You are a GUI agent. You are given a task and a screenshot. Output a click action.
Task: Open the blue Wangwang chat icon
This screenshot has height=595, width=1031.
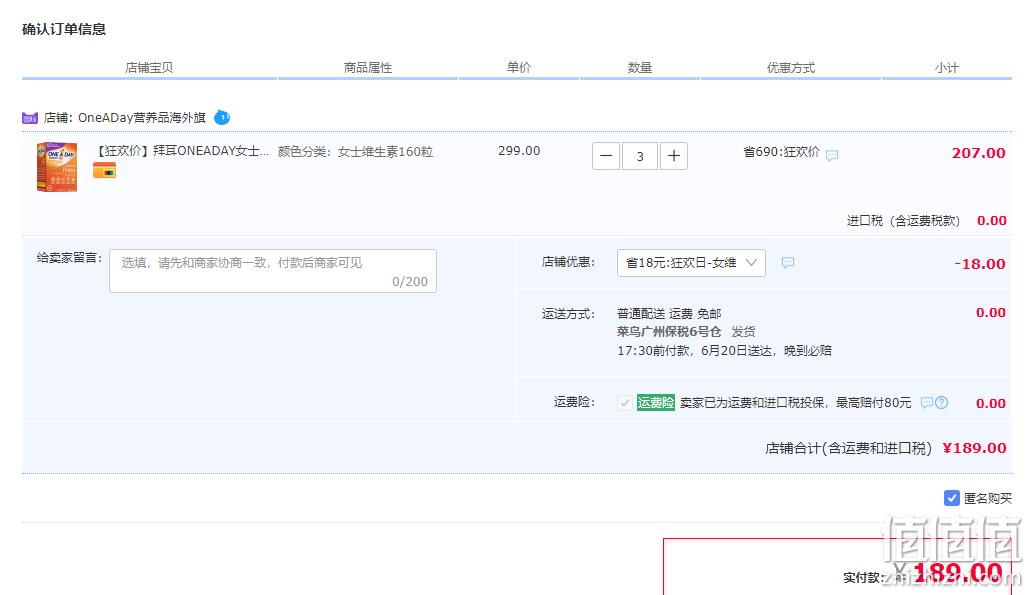[x=222, y=117]
